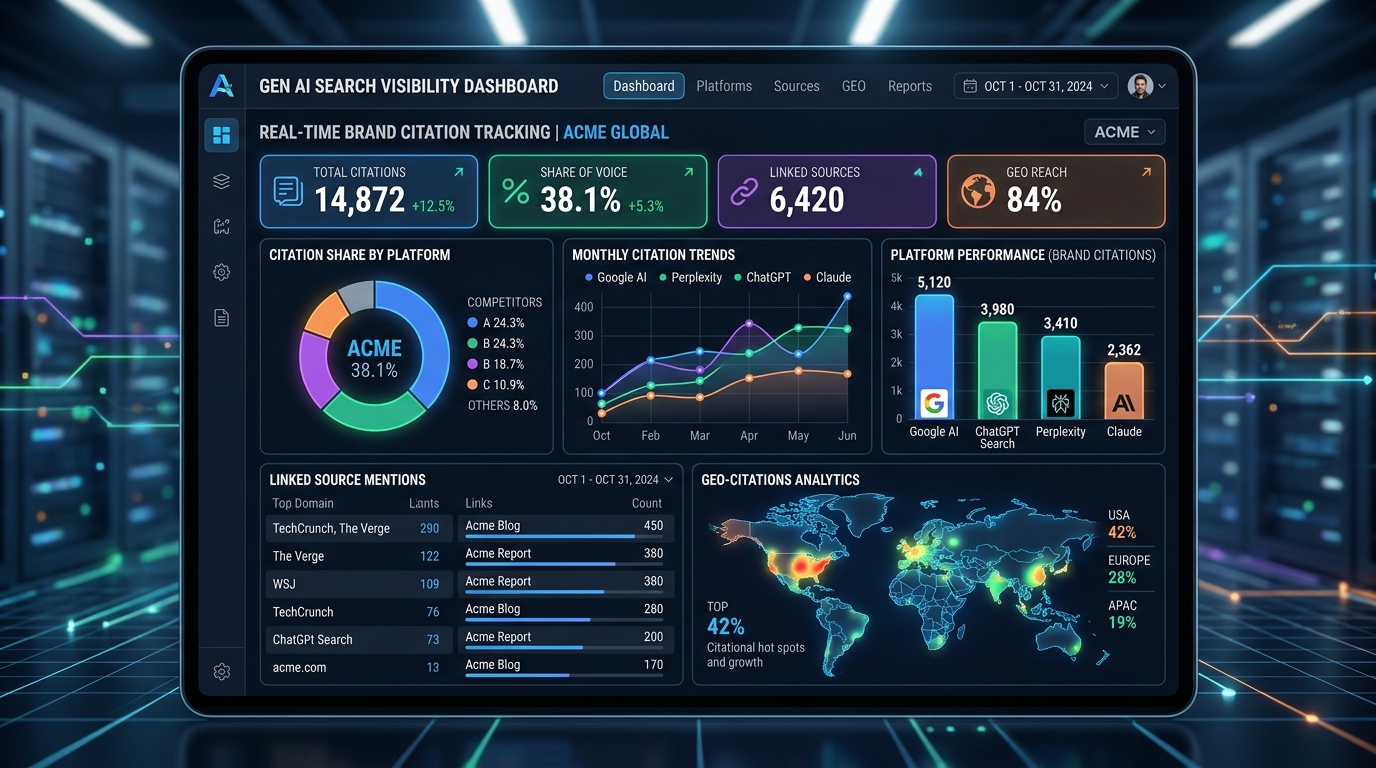Image resolution: width=1376 pixels, height=768 pixels.
Task: Open Total Citations arrow link icon
Action: tap(459, 172)
